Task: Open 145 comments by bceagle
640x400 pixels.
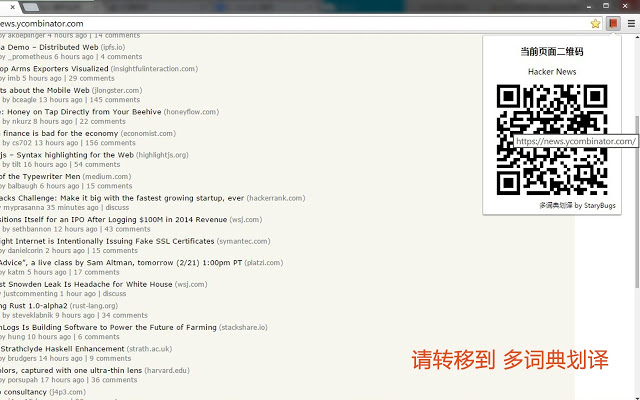Action: (114, 100)
